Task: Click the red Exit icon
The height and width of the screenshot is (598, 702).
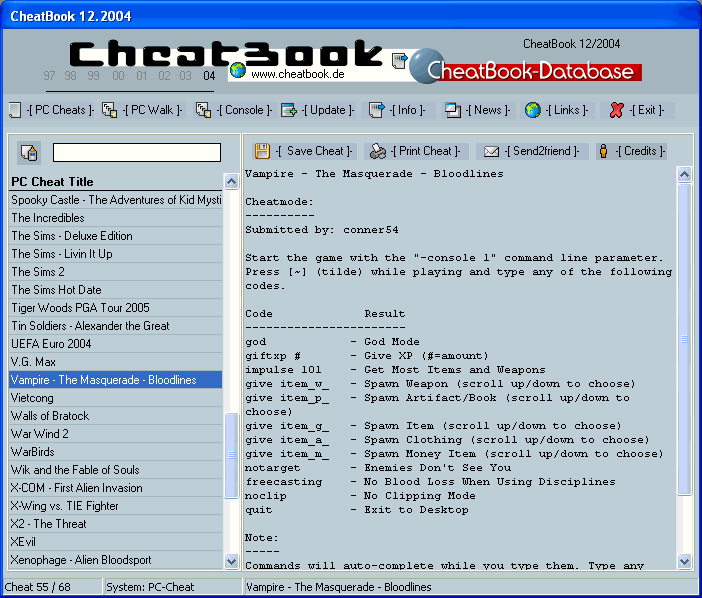Action: pos(617,110)
